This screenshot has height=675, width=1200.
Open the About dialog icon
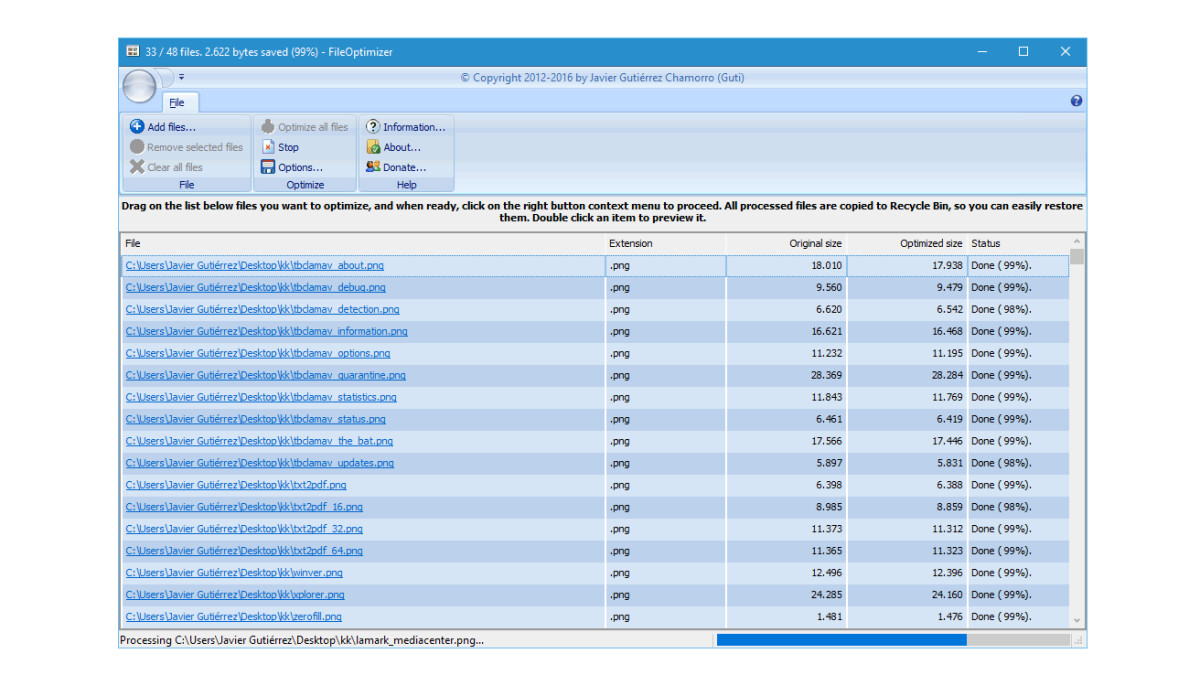(x=373, y=147)
